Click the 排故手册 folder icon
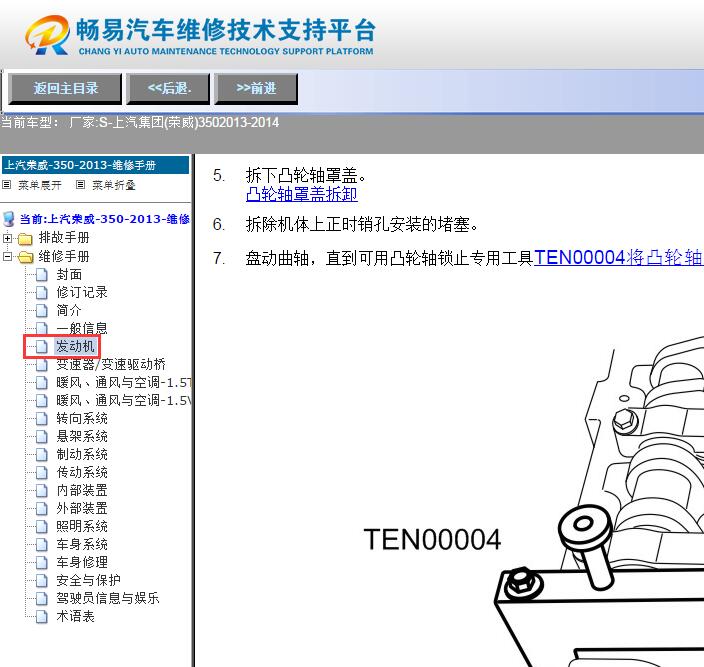Screen dimensions: 704x667 tap(25, 238)
